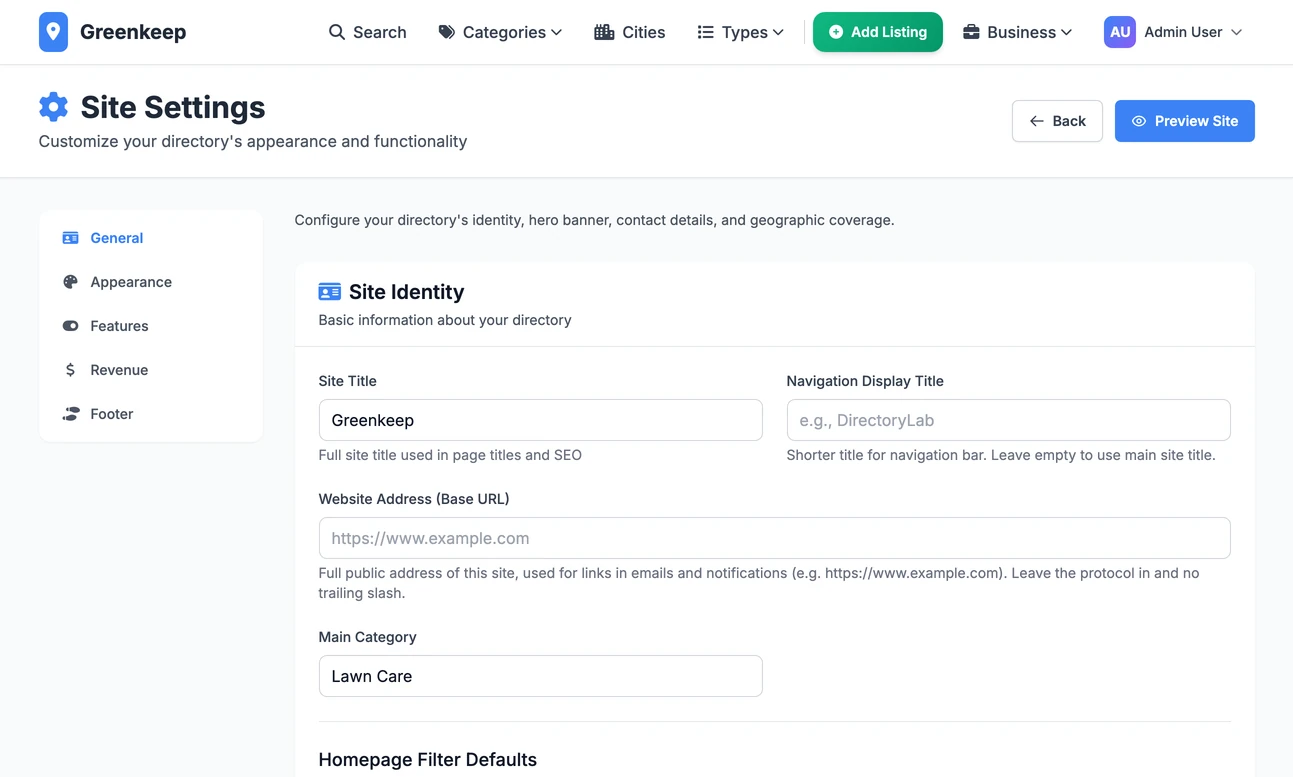Click the magnifier icon beside Search
This screenshot has width=1293, height=777.
tap(337, 32)
